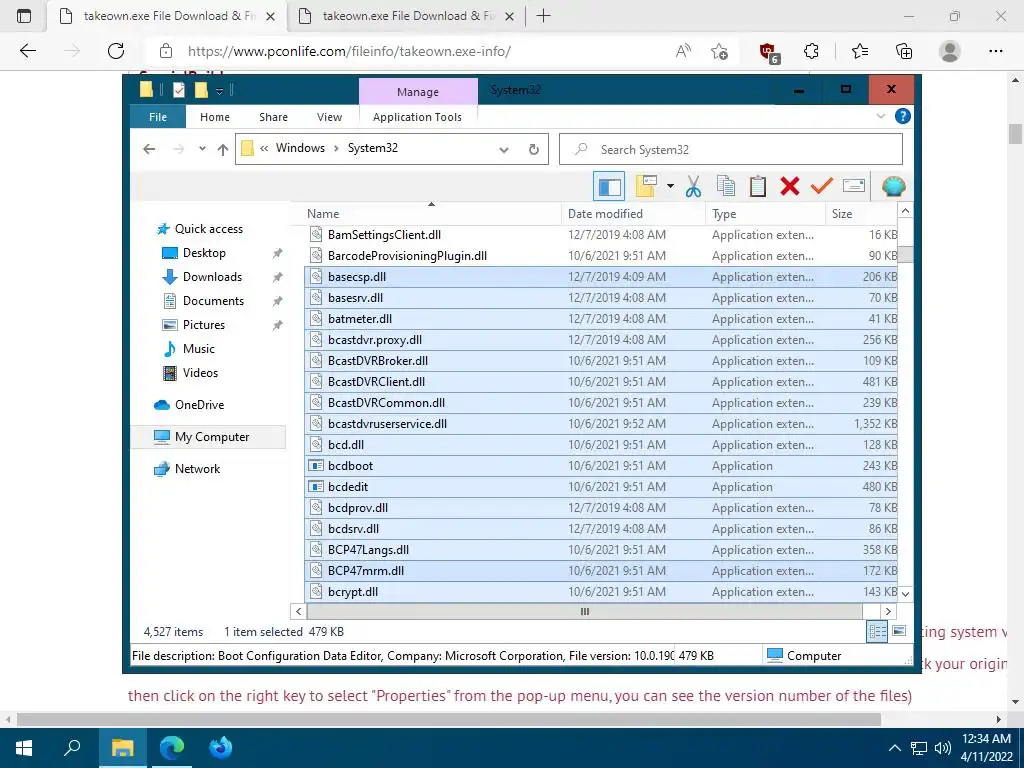This screenshot has width=1024, height=768.
Task: Go back in Explorer navigation
Action: tap(149, 150)
